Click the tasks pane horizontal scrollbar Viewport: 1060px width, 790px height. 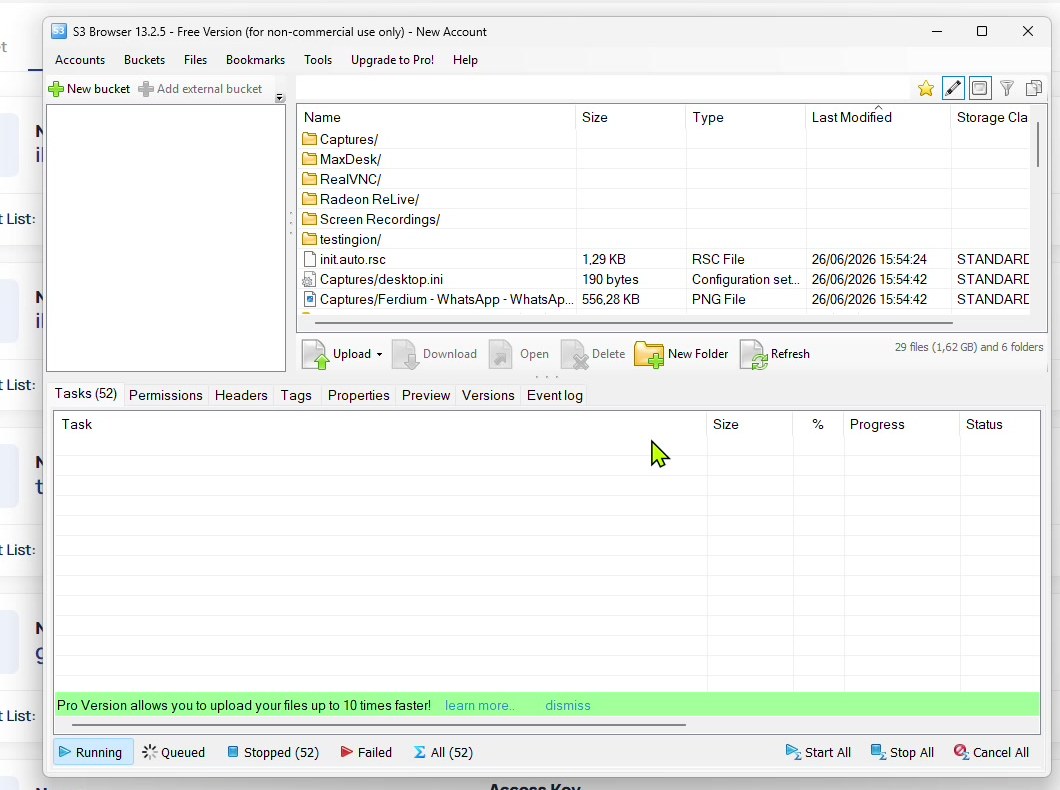pos(379,725)
